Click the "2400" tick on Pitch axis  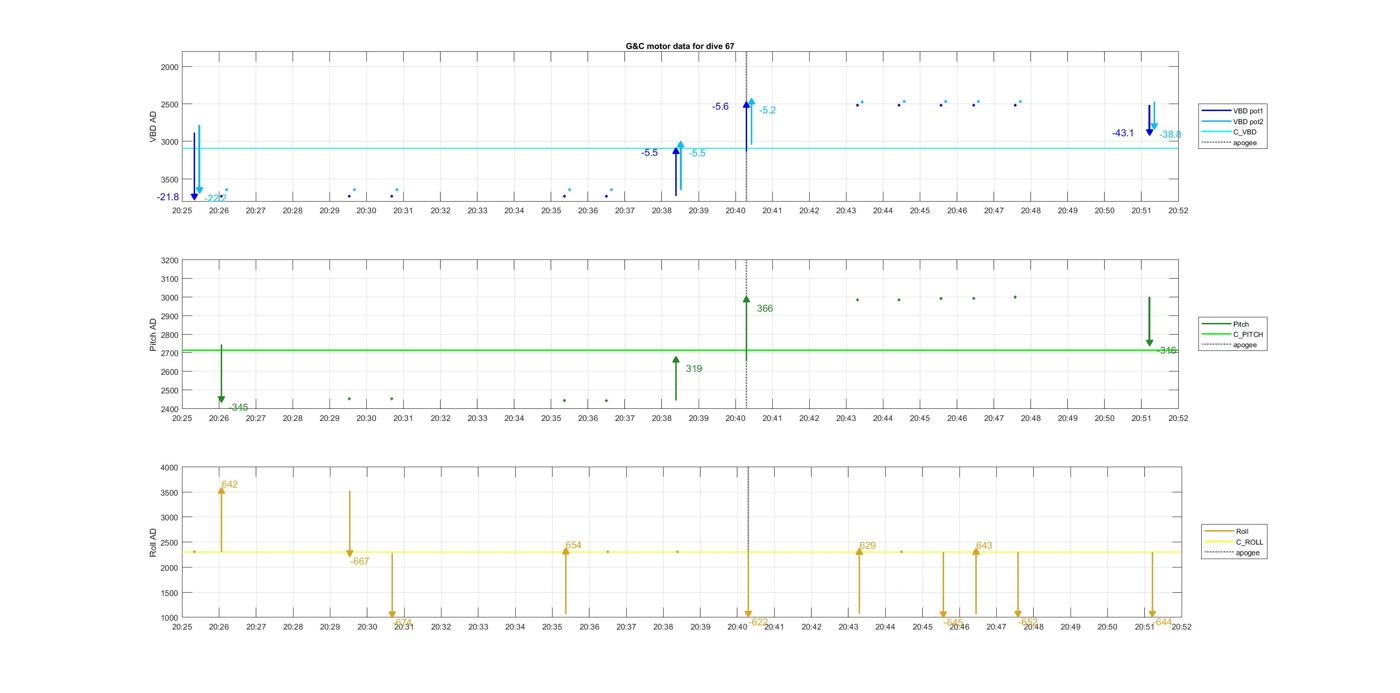point(169,409)
